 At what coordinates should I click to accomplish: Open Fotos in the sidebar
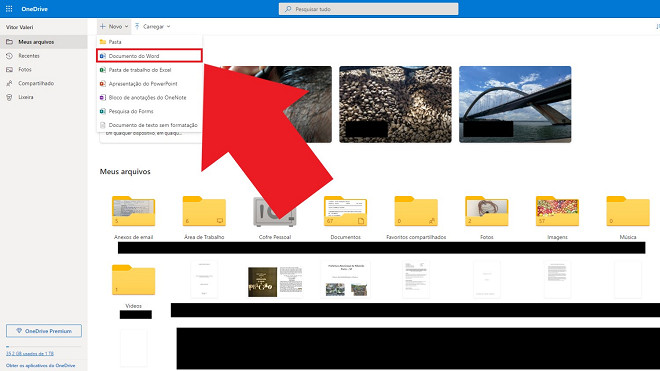tap(44, 69)
